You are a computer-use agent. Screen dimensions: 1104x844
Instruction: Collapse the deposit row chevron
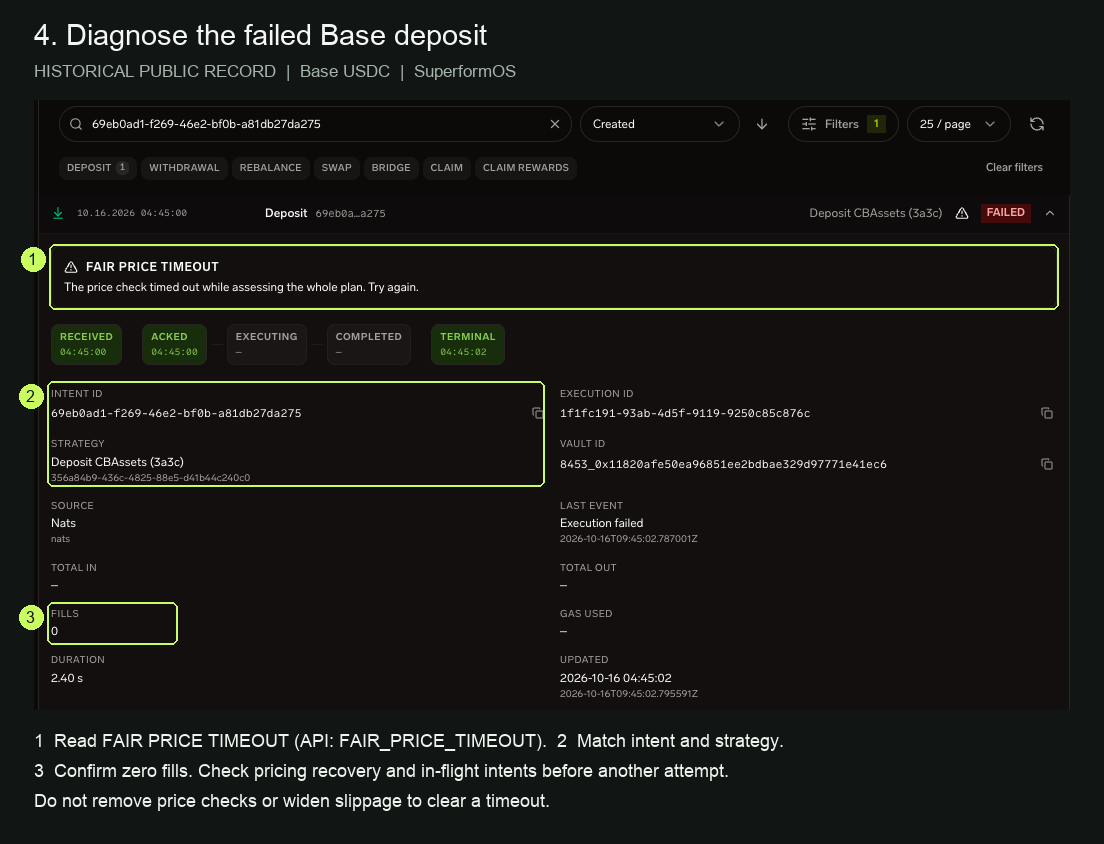tap(1050, 213)
